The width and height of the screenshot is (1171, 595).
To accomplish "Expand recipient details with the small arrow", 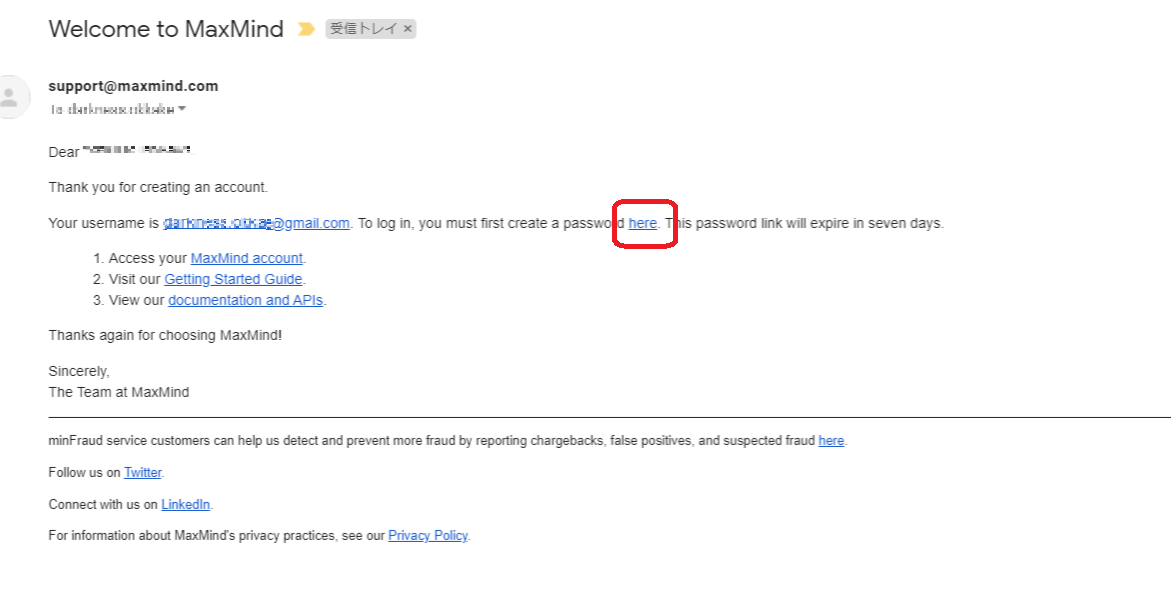I will coord(182,110).
